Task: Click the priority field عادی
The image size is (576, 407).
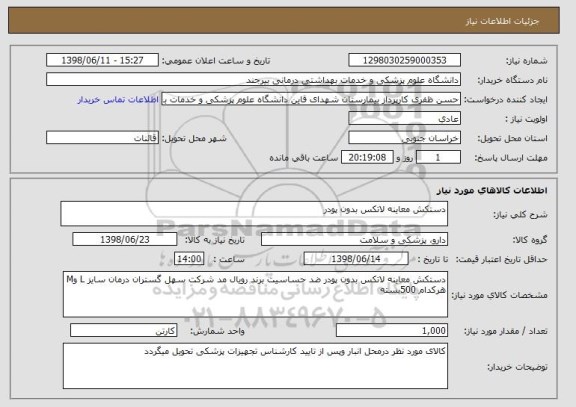Action: pos(404,119)
